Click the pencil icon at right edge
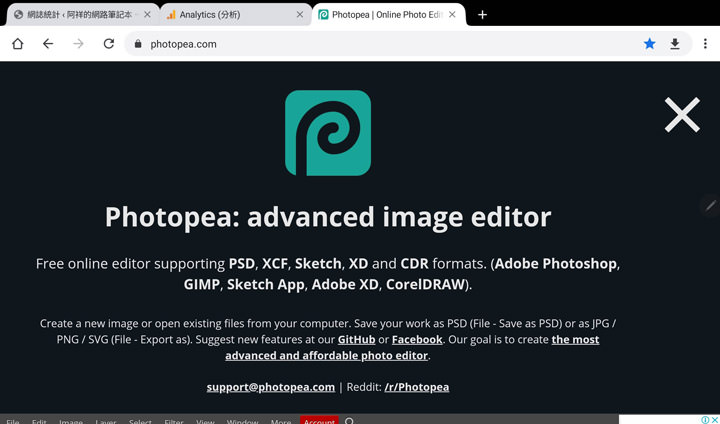Screen dimensions: 720x424 [711, 205]
